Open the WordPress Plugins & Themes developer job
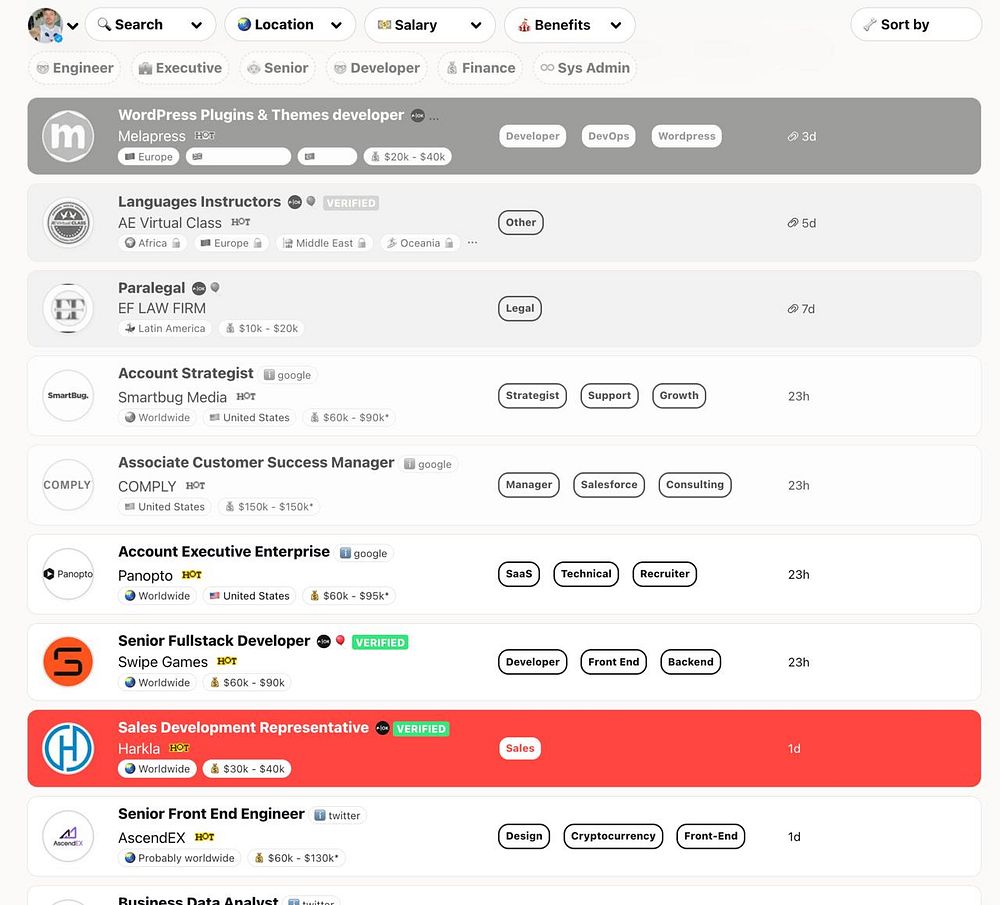This screenshot has height=905, width=1000. click(261, 115)
